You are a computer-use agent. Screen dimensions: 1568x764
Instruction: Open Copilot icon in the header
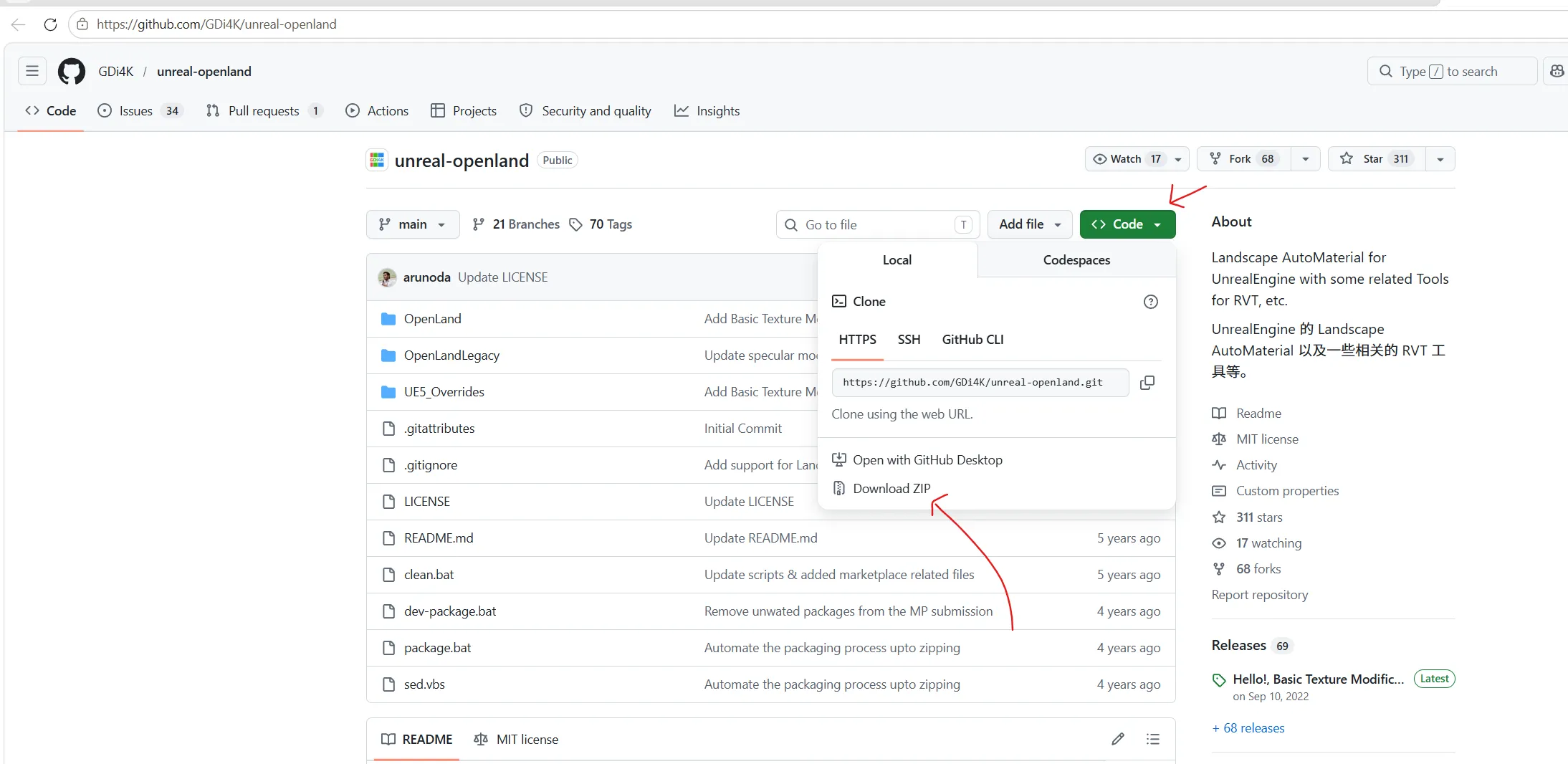1556,71
